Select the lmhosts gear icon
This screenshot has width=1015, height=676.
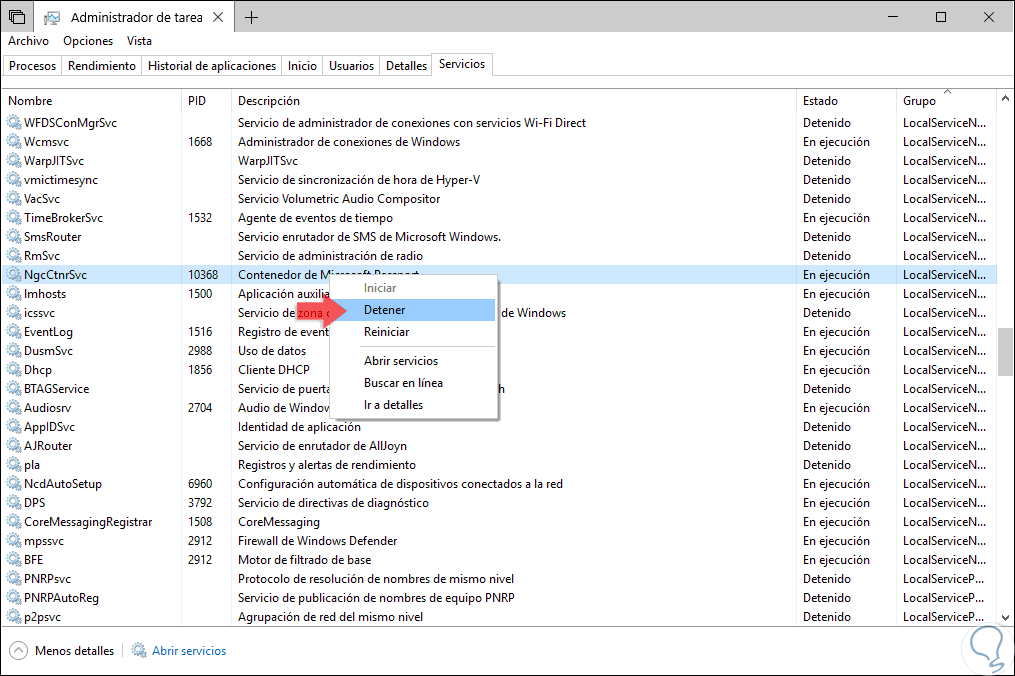click(x=14, y=293)
